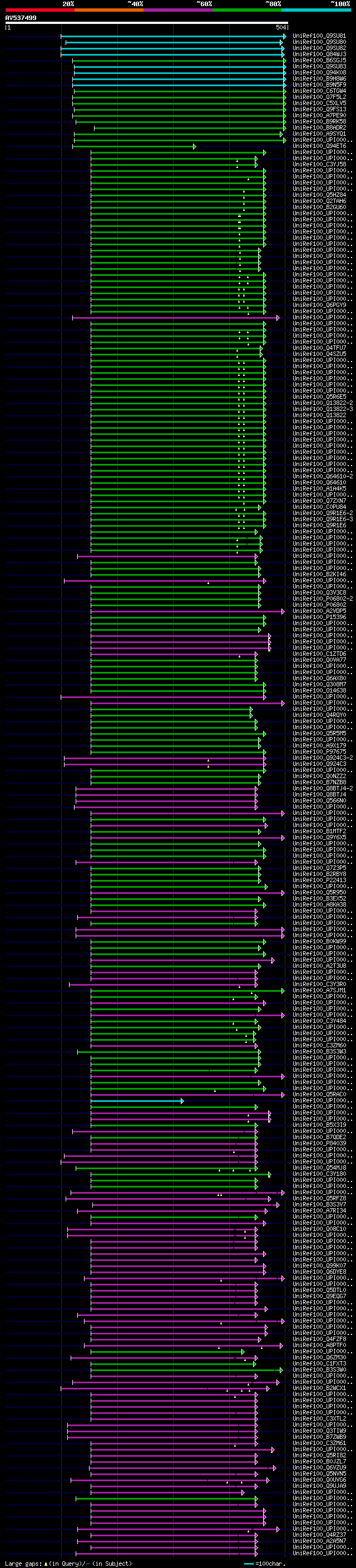This screenshot has height=1568, width=356.
Task: Open the UniRef100_Q9SU80 hit label
Action: point(319,42)
